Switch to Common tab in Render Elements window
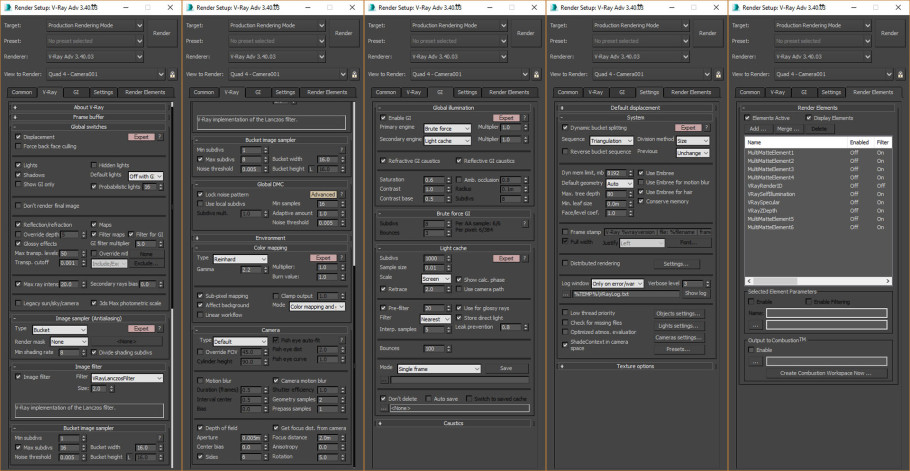The image size is (910, 471). tap(749, 92)
